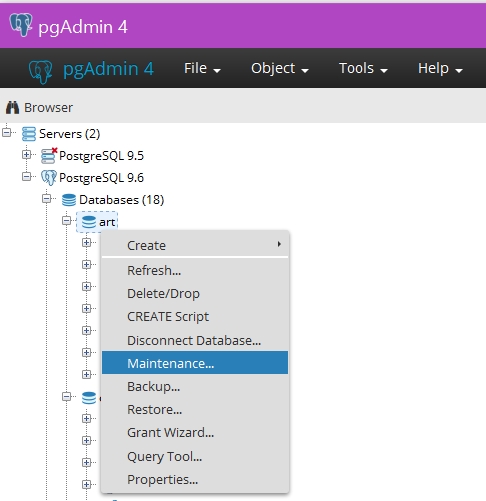Open the Create submenu
Image resolution: width=486 pixels, height=501 pixels.
pos(195,245)
